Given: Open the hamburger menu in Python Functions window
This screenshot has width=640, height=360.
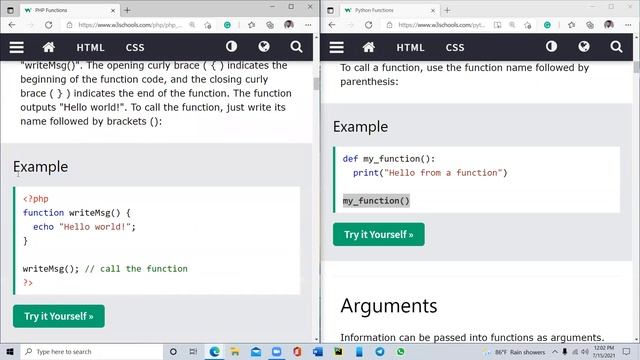Looking at the screenshot, I should (336, 47).
